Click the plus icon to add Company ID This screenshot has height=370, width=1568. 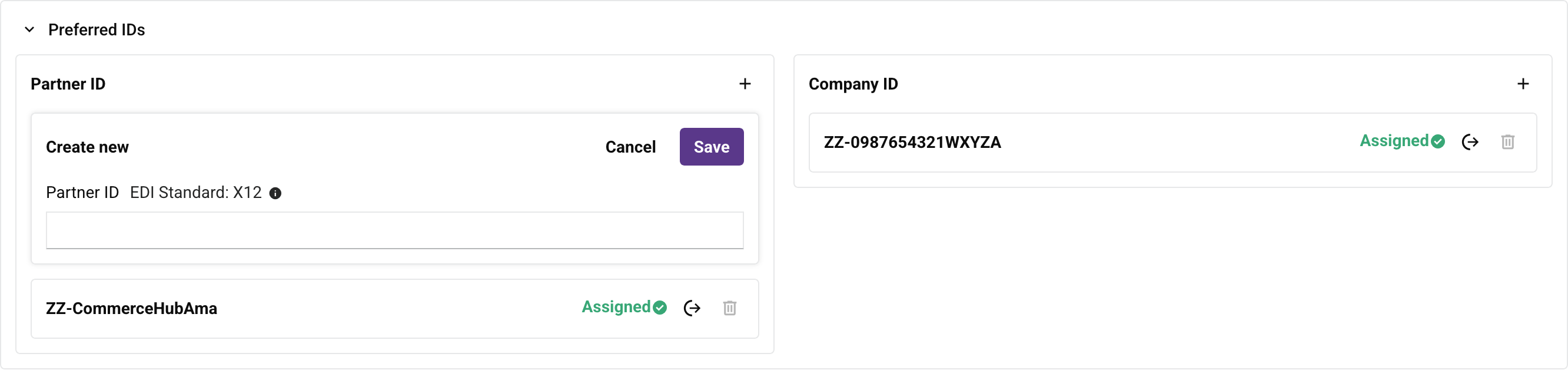click(x=1524, y=84)
